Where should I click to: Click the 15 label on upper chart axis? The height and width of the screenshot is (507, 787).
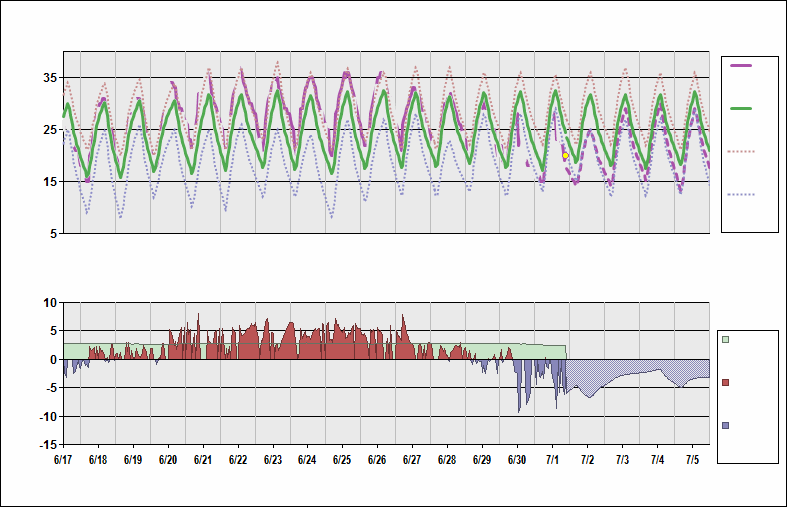tap(49, 182)
